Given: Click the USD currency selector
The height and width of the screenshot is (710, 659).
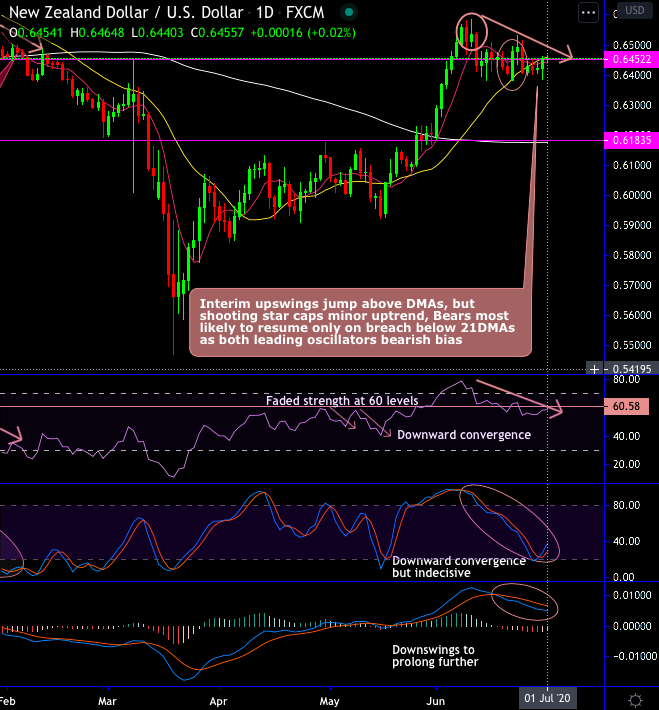Looking at the screenshot, I should pyautogui.click(x=635, y=10).
